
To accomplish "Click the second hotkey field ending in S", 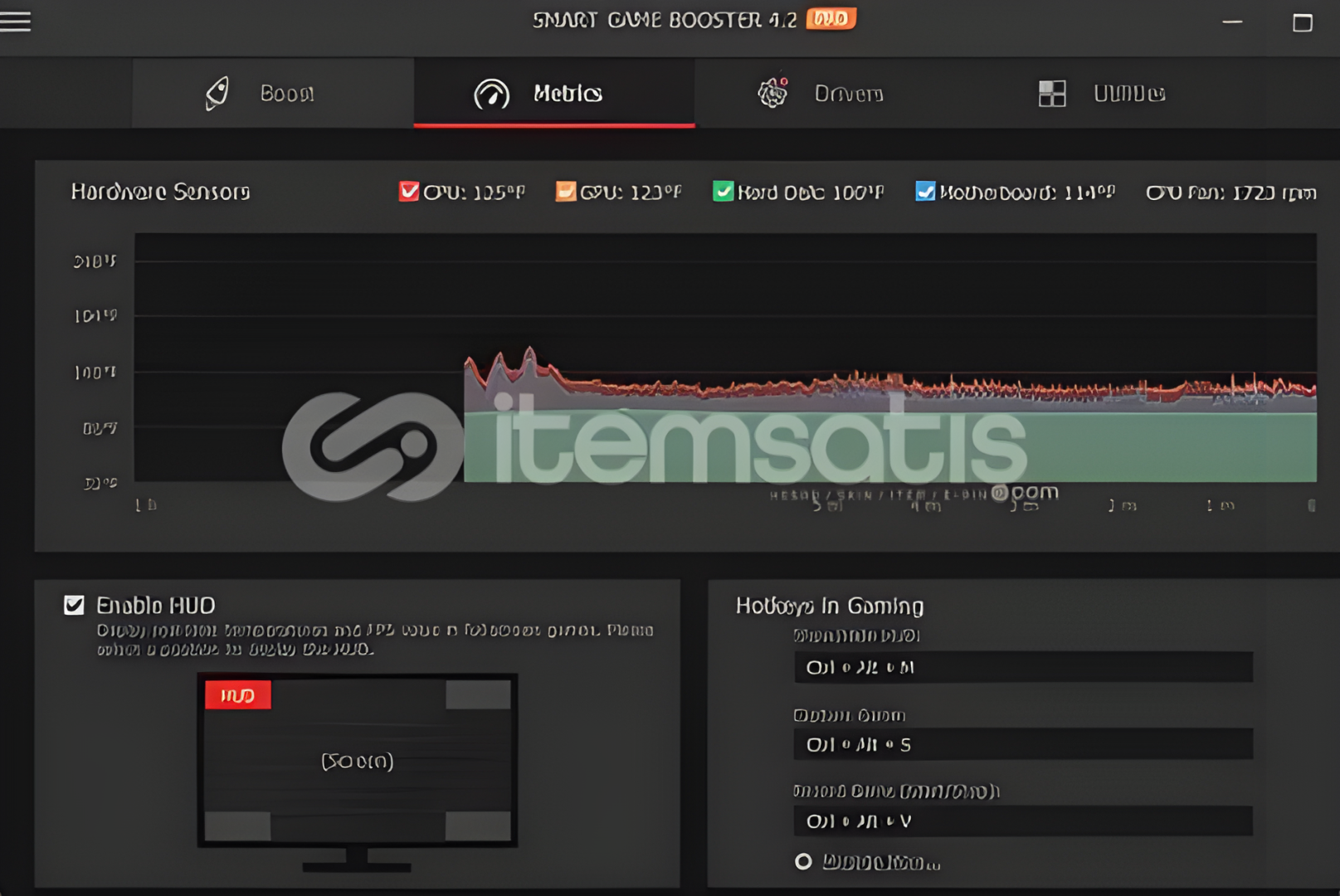I will pos(1023,744).
